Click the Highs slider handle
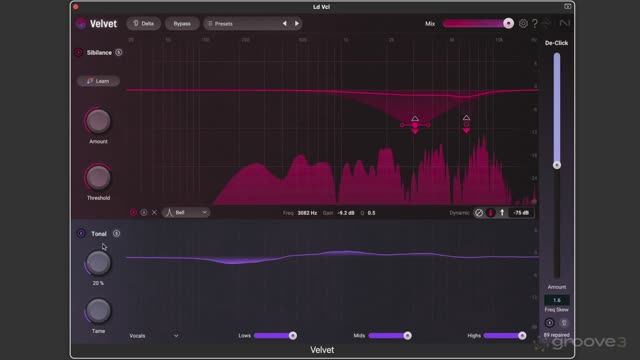The image size is (640, 360). tap(522, 336)
